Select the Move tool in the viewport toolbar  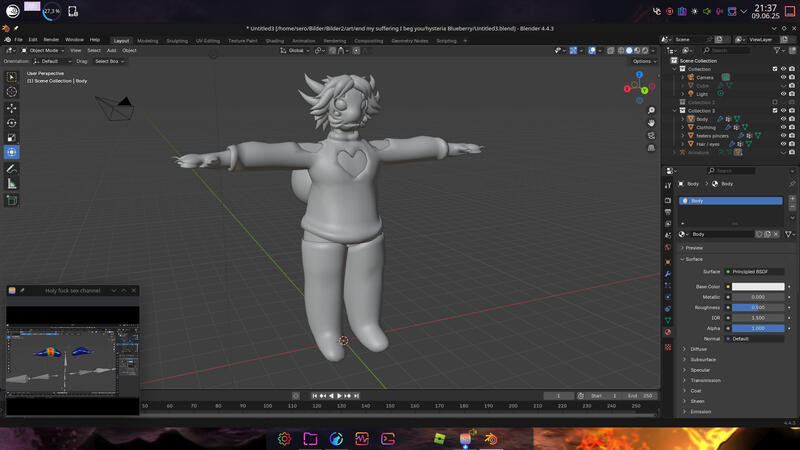pos(12,108)
